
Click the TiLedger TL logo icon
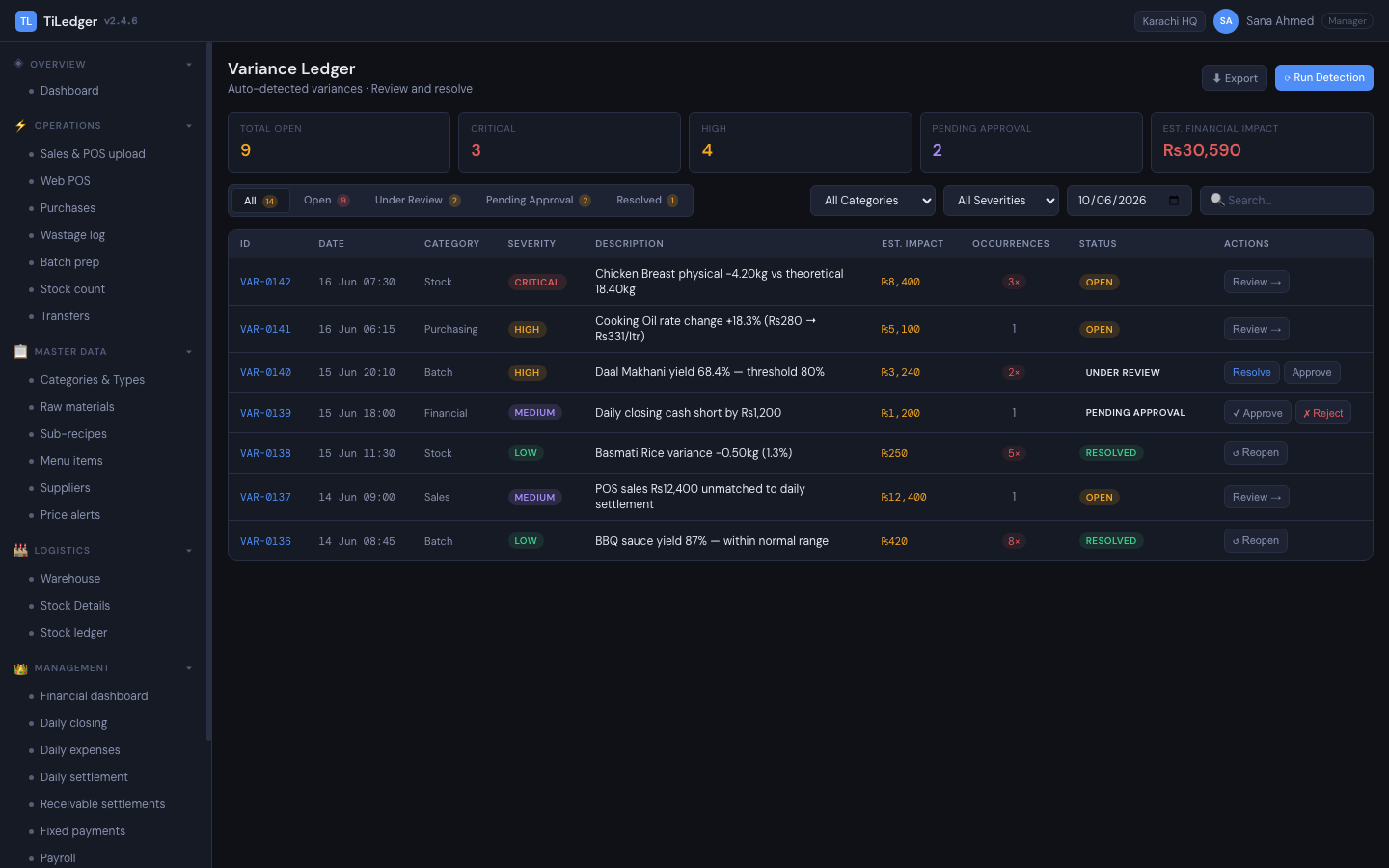point(26,21)
